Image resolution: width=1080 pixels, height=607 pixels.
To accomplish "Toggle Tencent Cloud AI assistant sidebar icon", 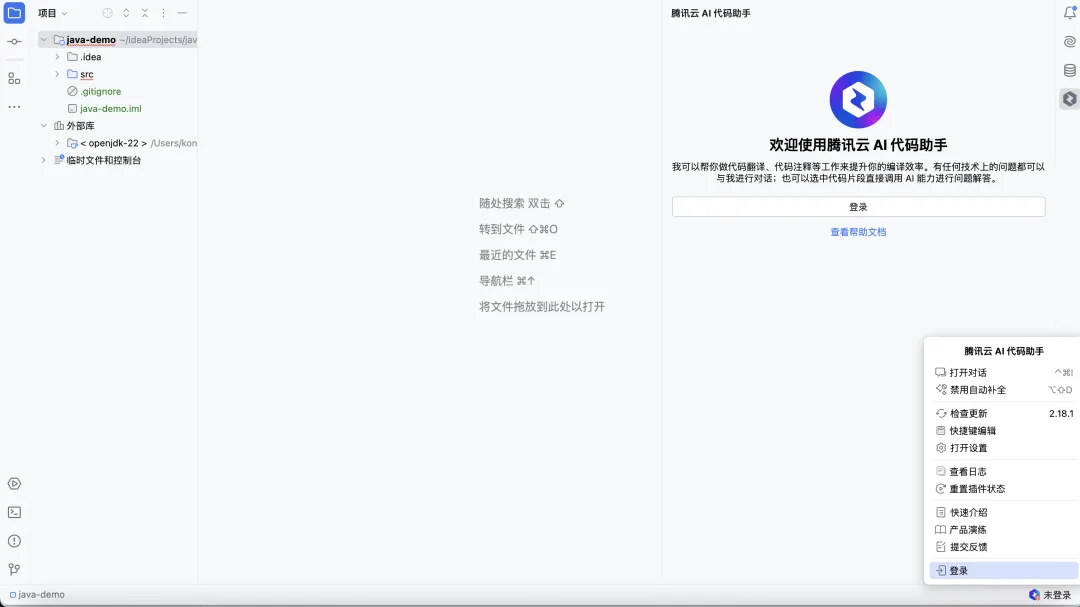I will [x=1069, y=99].
